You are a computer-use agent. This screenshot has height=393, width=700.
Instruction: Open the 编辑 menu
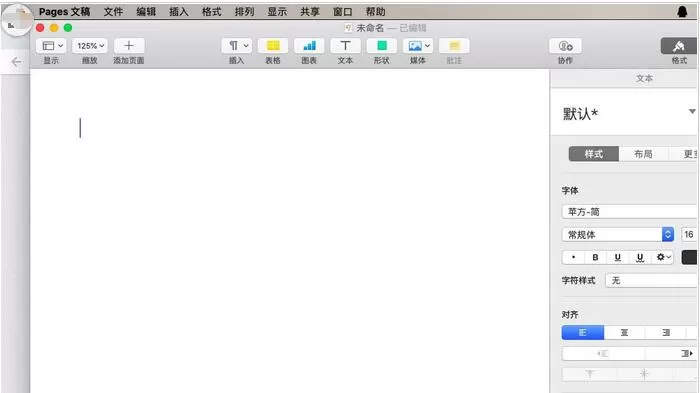click(x=146, y=12)
